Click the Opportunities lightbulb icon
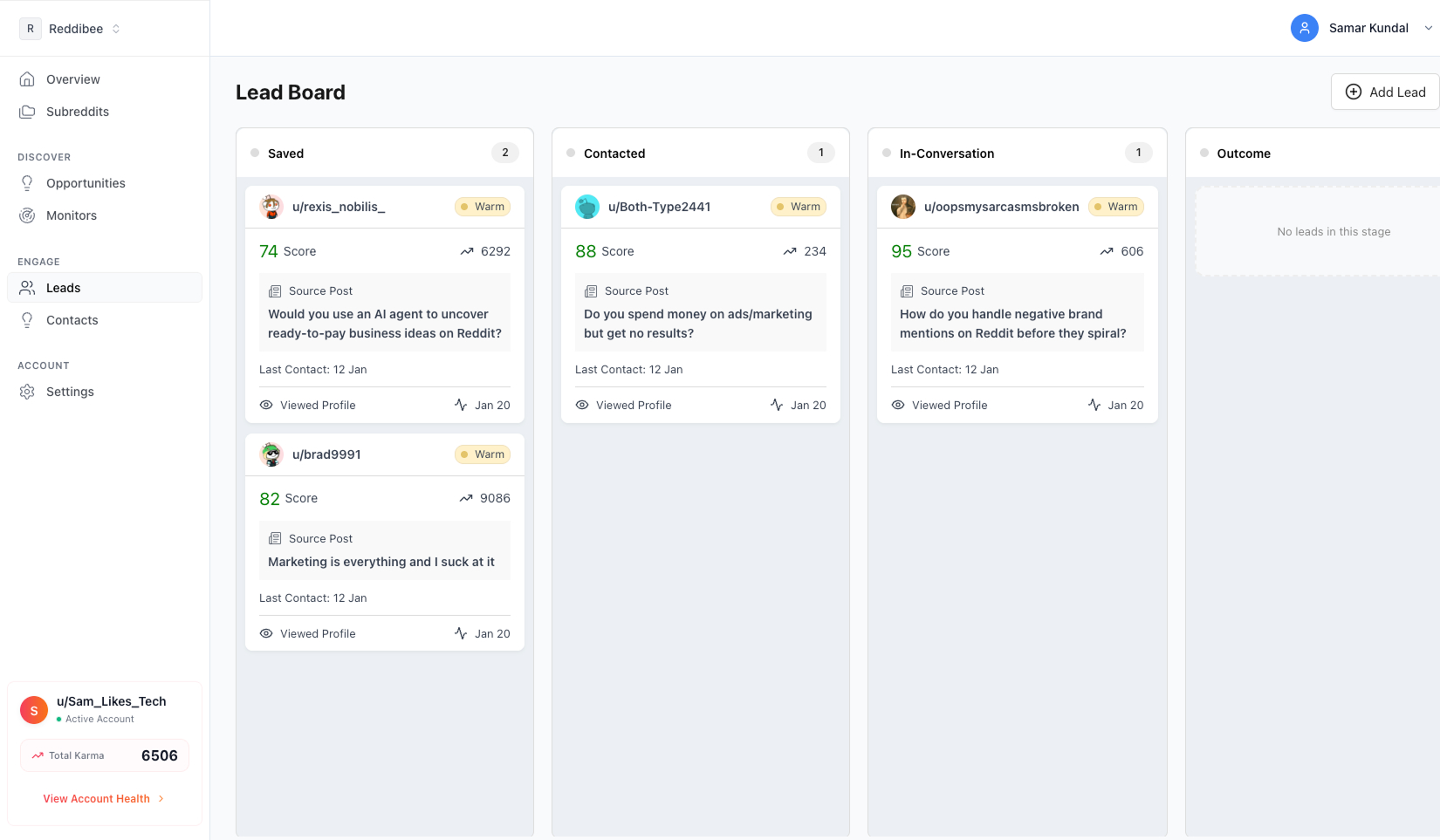Image resolution: width=1440 pixels, height=840 pixels. (28, 183)
